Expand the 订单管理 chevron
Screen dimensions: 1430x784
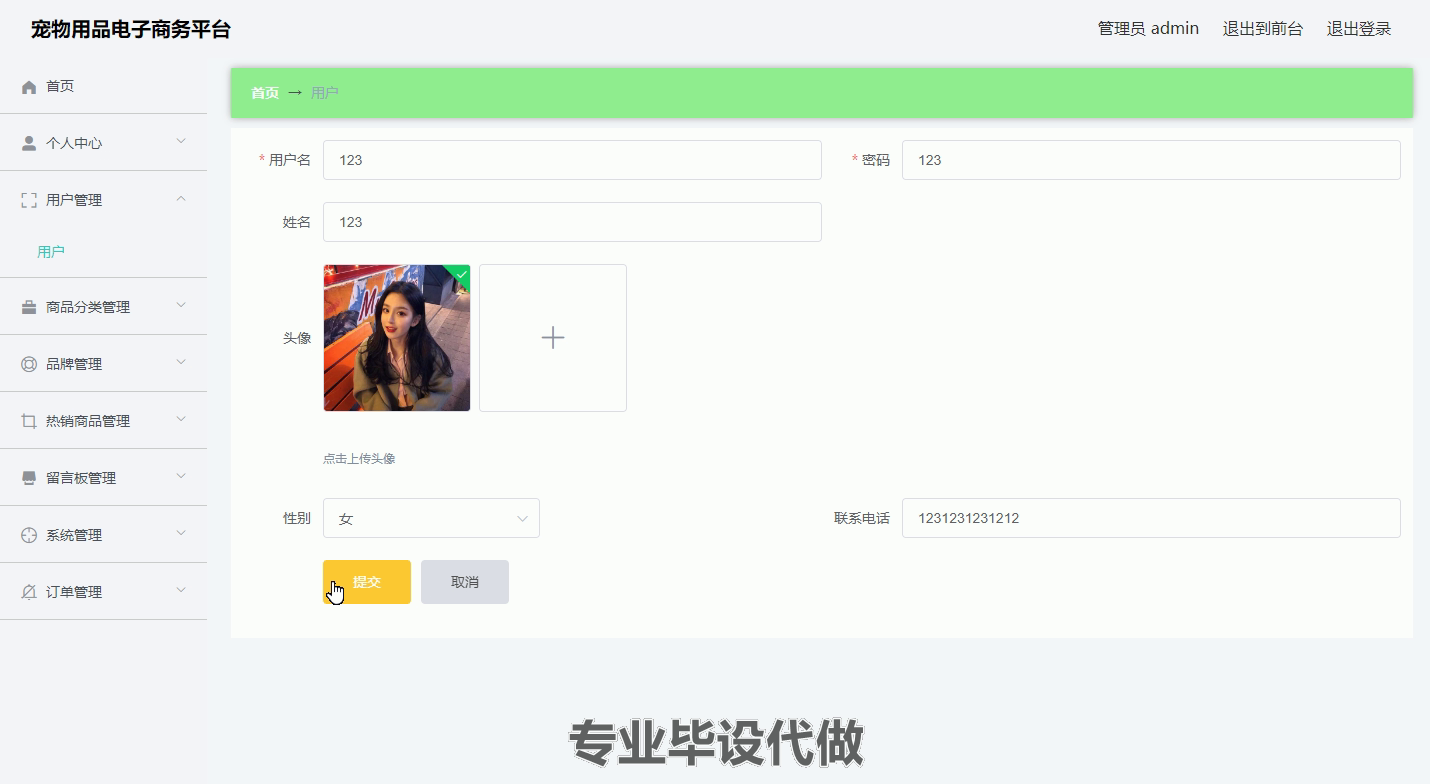(x=181, y=590)
